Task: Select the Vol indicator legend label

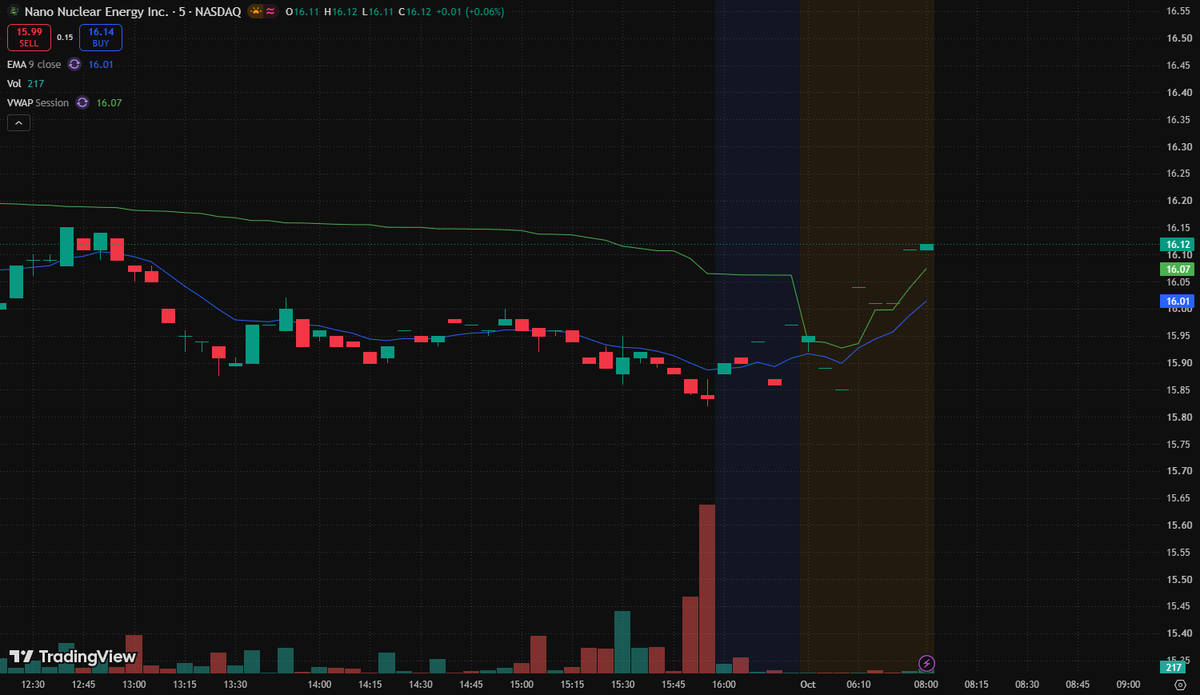Action: 14,84
